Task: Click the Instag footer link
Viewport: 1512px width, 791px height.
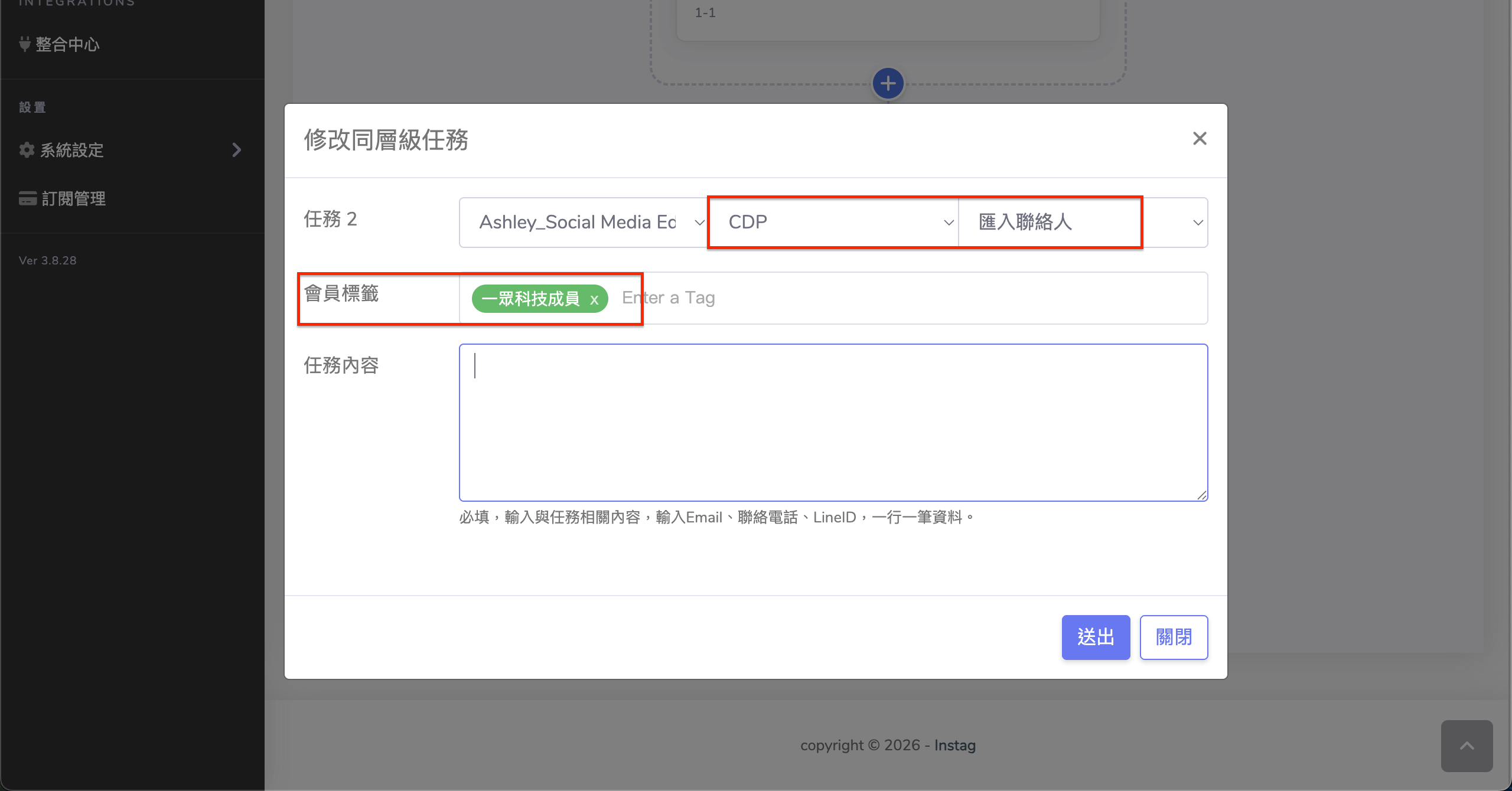Action: [954, 746]
